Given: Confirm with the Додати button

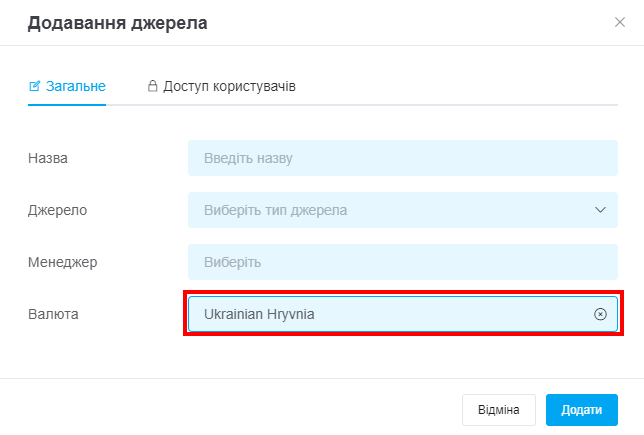Looking at the screenshot, I should tap(582, 410).
